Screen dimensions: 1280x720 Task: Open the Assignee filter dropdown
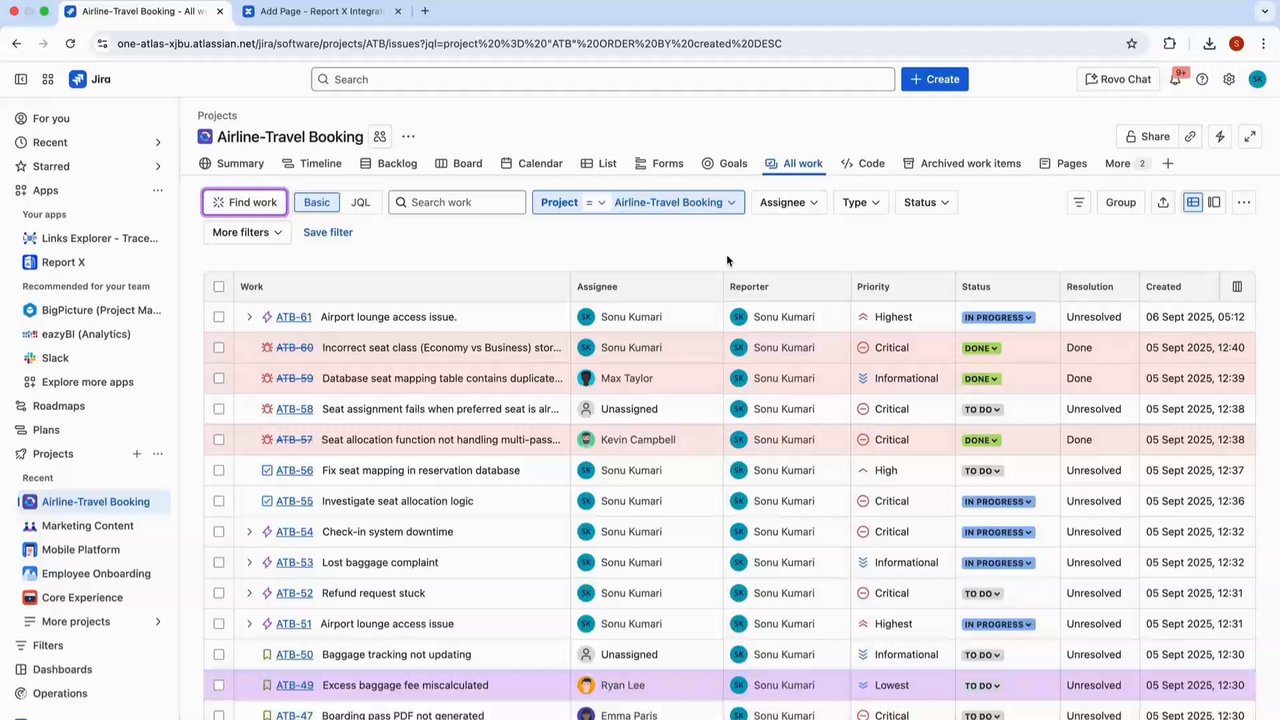click(789, 202)
